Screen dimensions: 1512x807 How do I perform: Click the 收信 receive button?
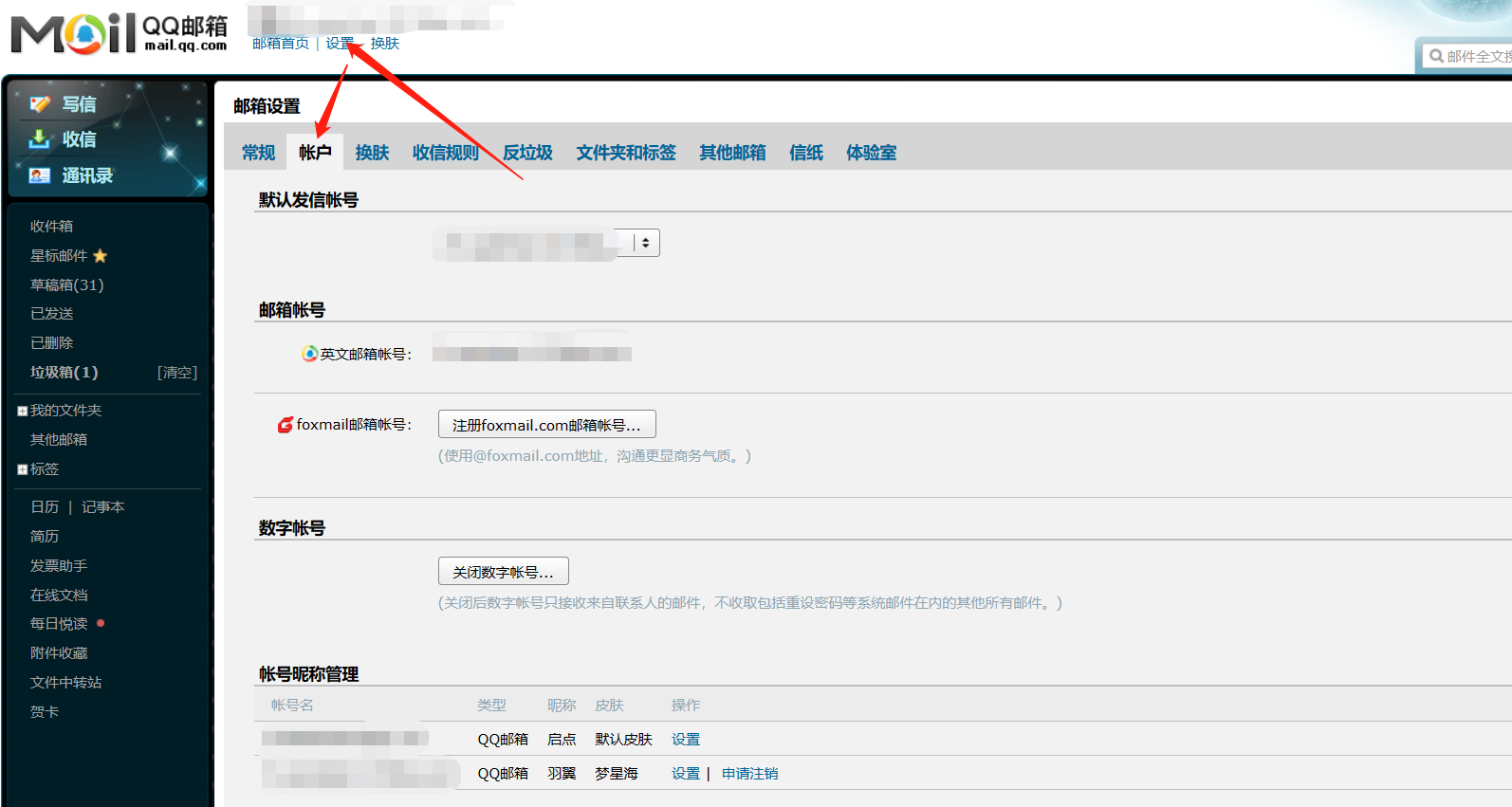pyautogui.click(x=79, y=139)
